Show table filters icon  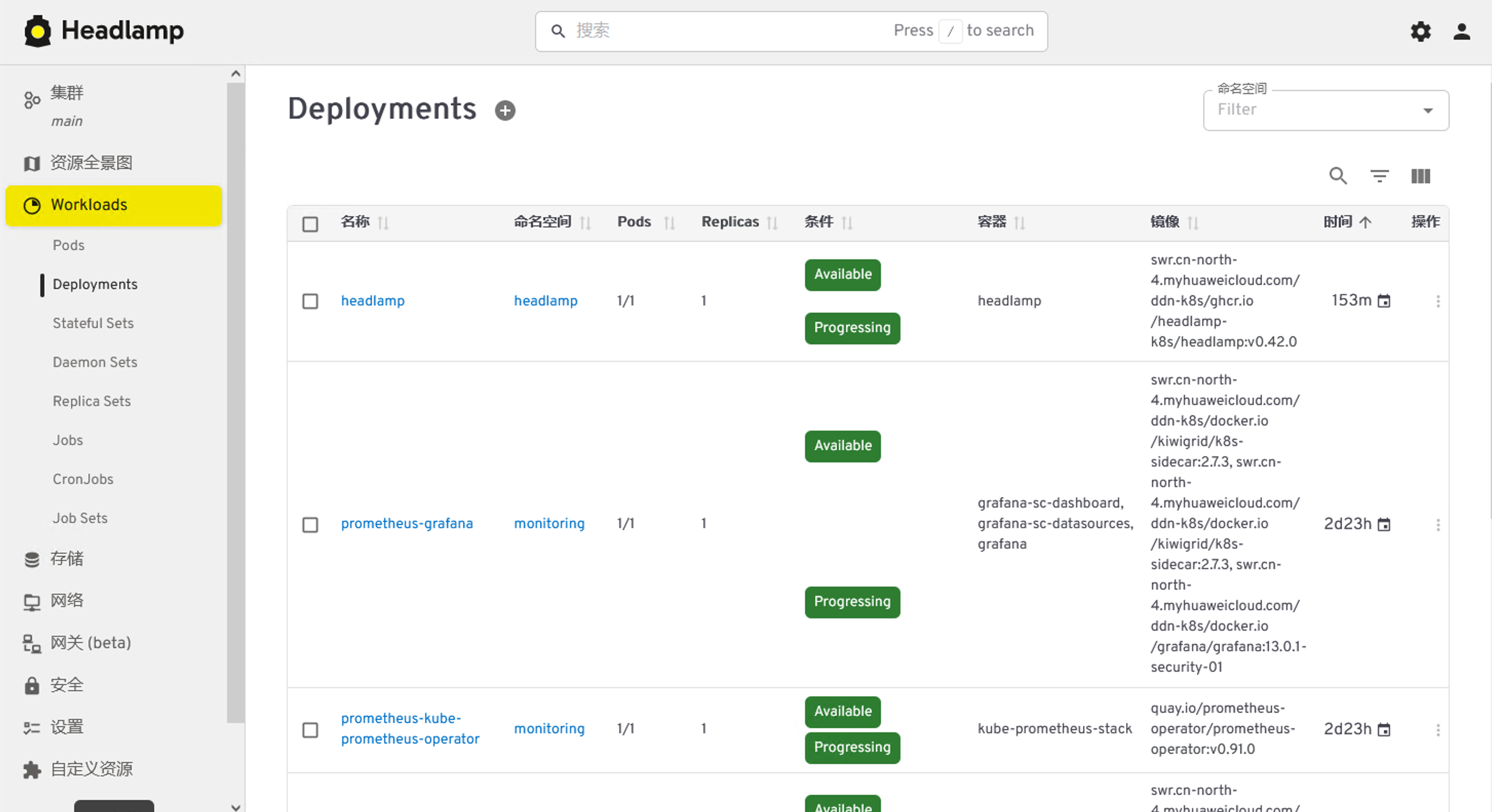[x=1380, y=176]
